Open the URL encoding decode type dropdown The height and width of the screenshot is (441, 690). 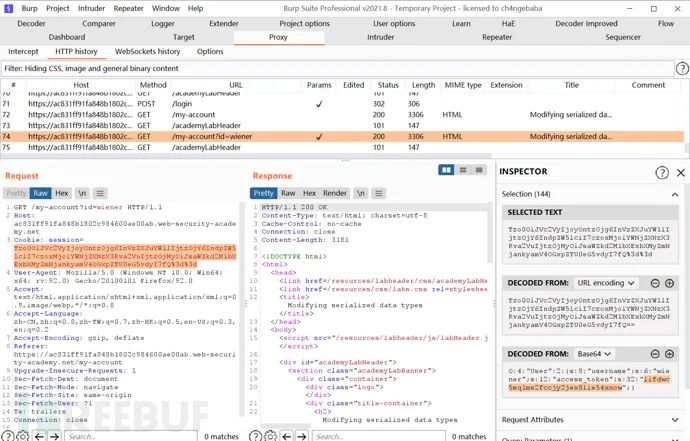point(606,283)
